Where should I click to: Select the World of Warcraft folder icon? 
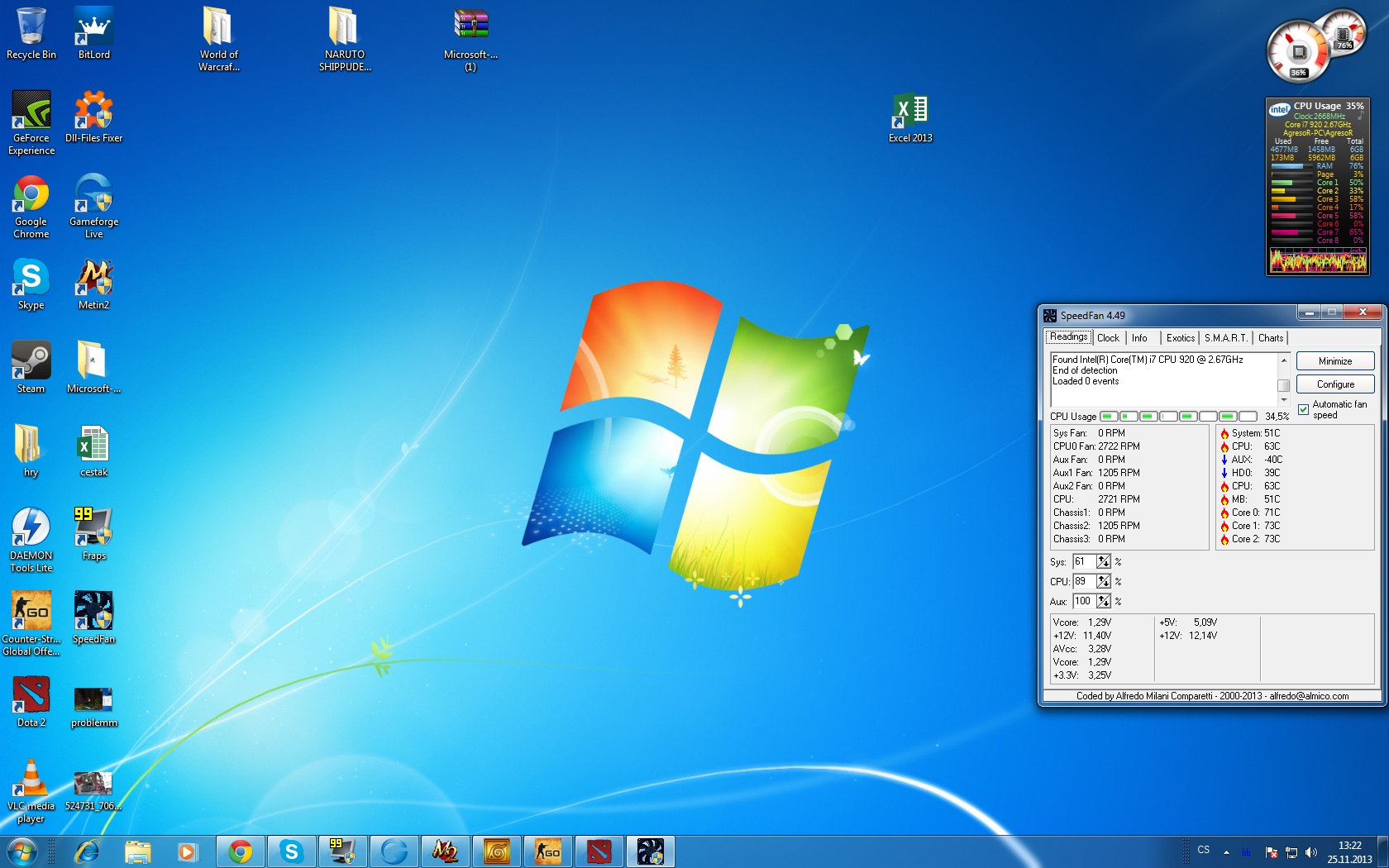pyautogui.click(x=219, y=39)
